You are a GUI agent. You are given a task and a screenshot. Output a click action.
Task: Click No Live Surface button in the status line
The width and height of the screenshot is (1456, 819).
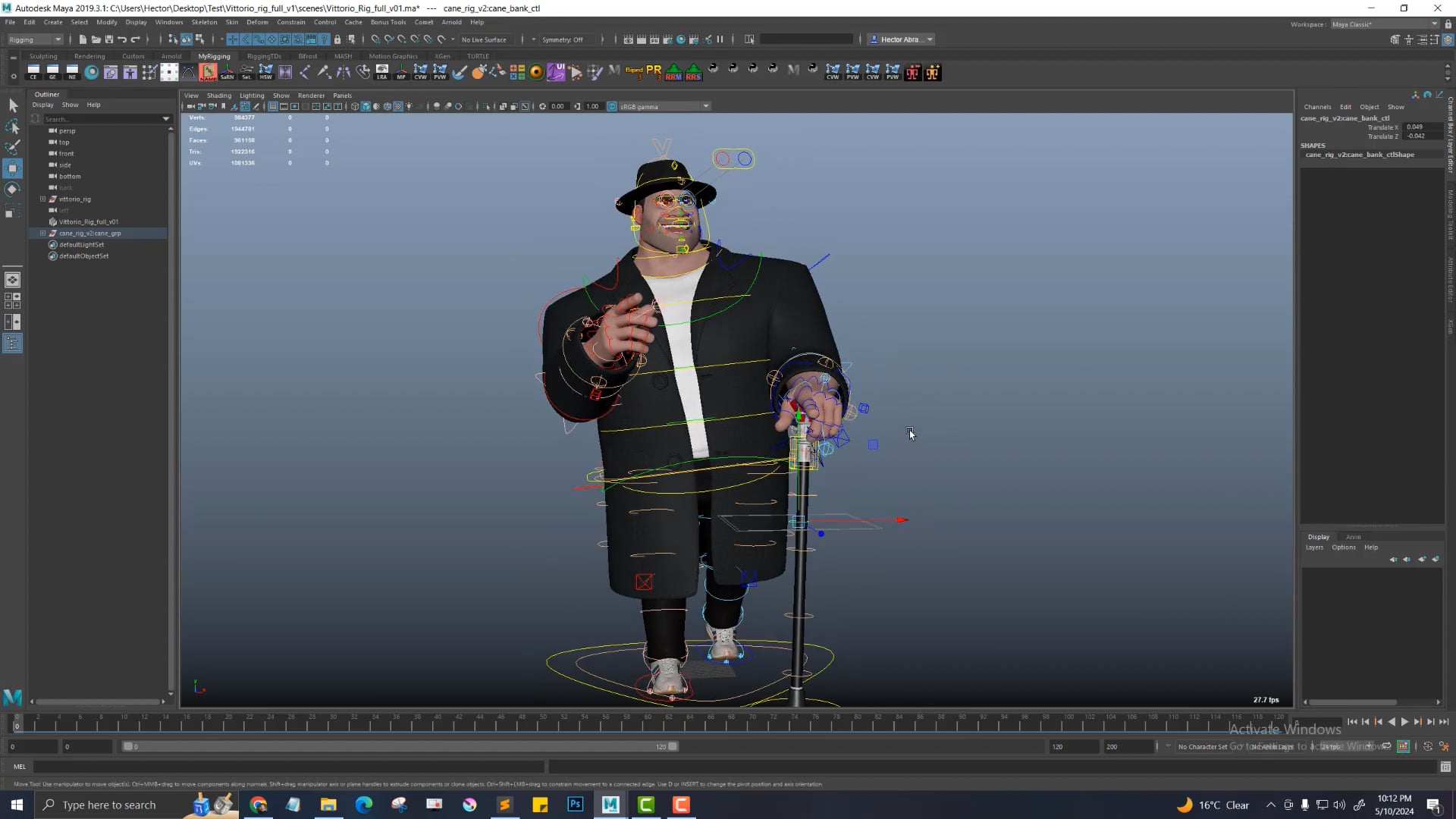coord(484,39)
